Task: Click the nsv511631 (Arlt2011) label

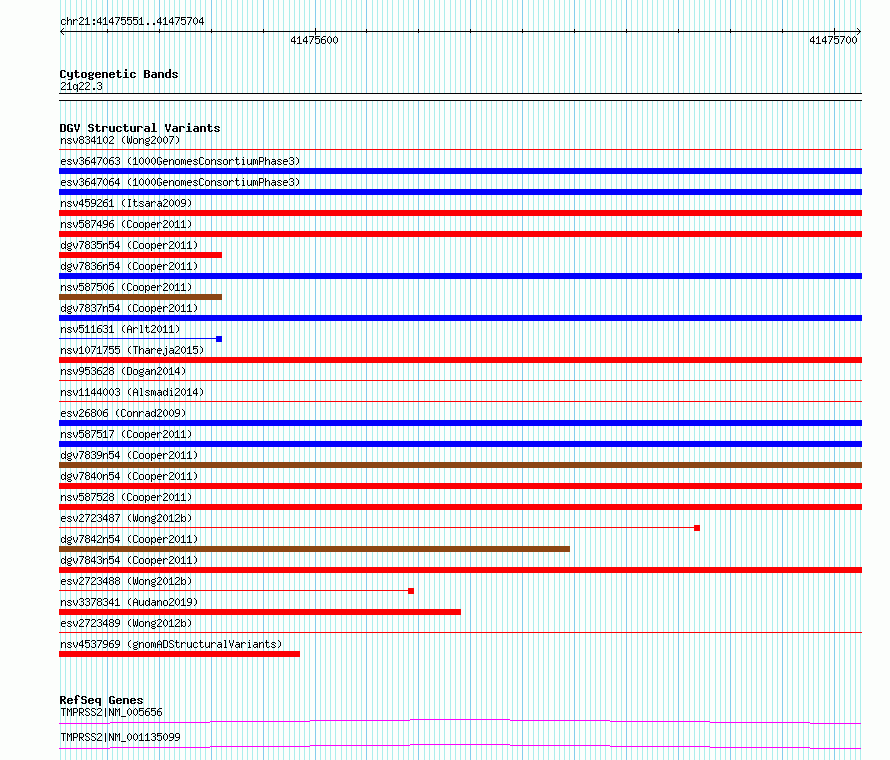Action: (x=120, y=329)
